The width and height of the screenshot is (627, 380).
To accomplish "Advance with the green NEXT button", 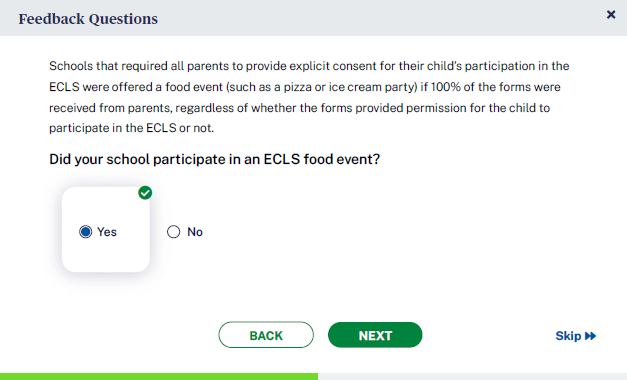I will point(375,335).
